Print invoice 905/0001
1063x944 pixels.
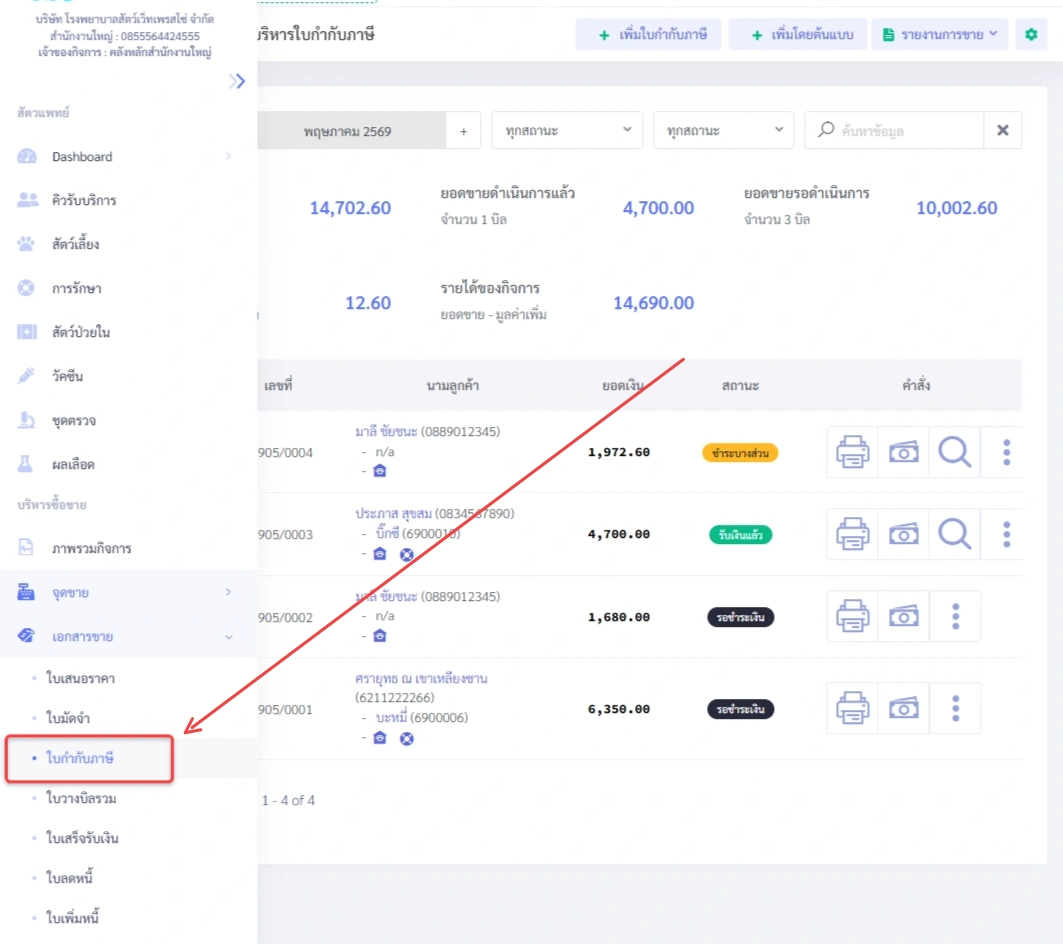852,709
